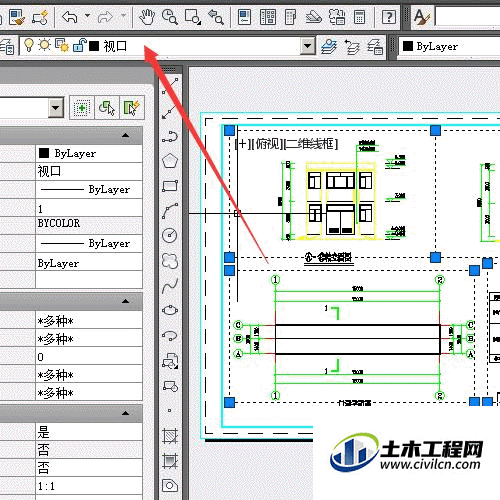Click the text style name field
Viewport: 500px width, 500px height.
(x=467, y=17)
